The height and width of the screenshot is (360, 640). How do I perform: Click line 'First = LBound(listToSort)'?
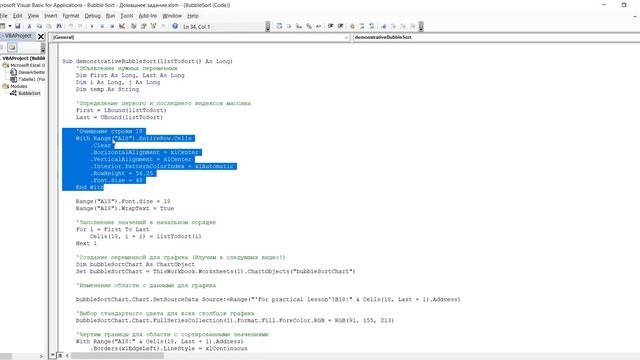click(121, 110)
